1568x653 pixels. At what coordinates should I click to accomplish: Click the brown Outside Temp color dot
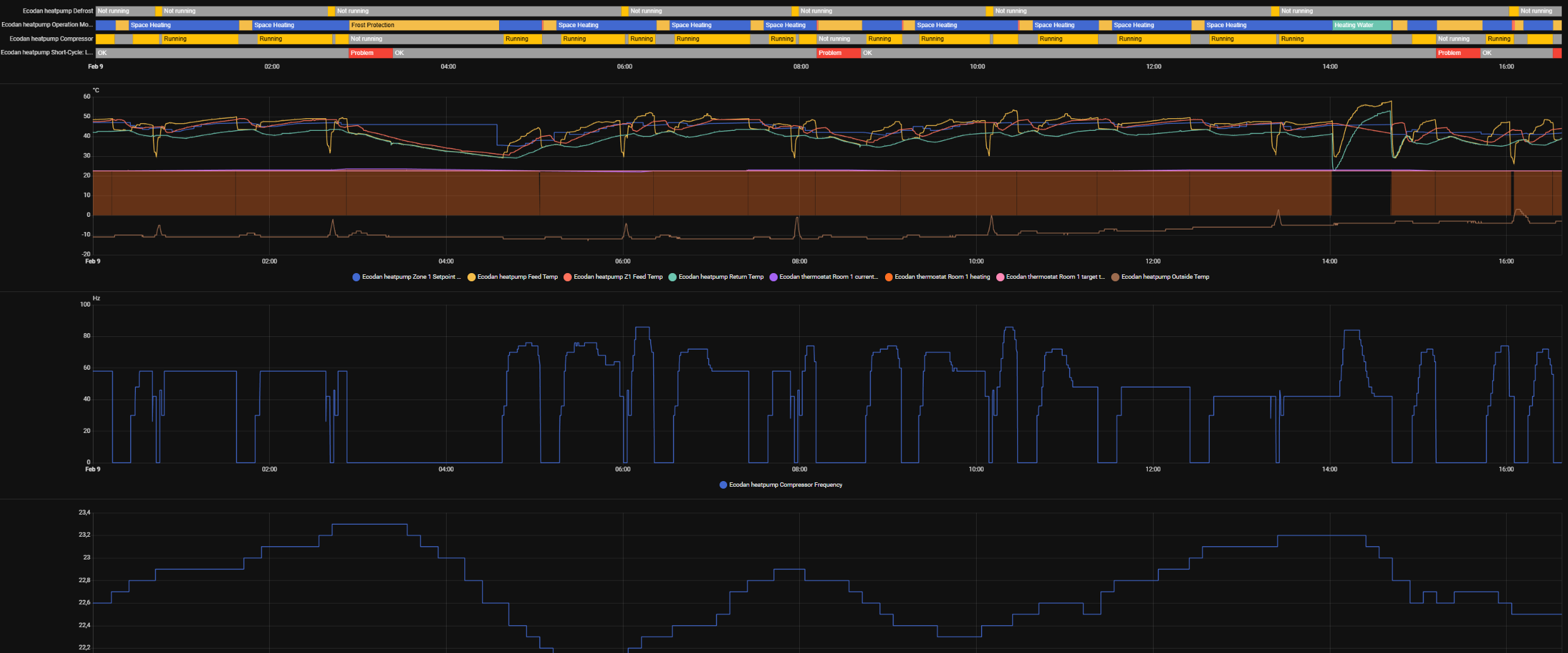click(1115, 277)
